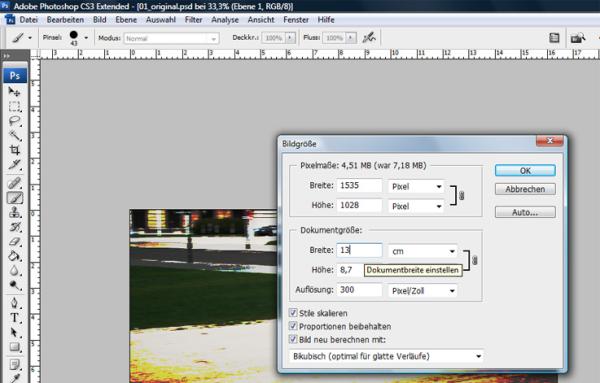Click the pixel Breite field 1535

[x=359, y=186]
